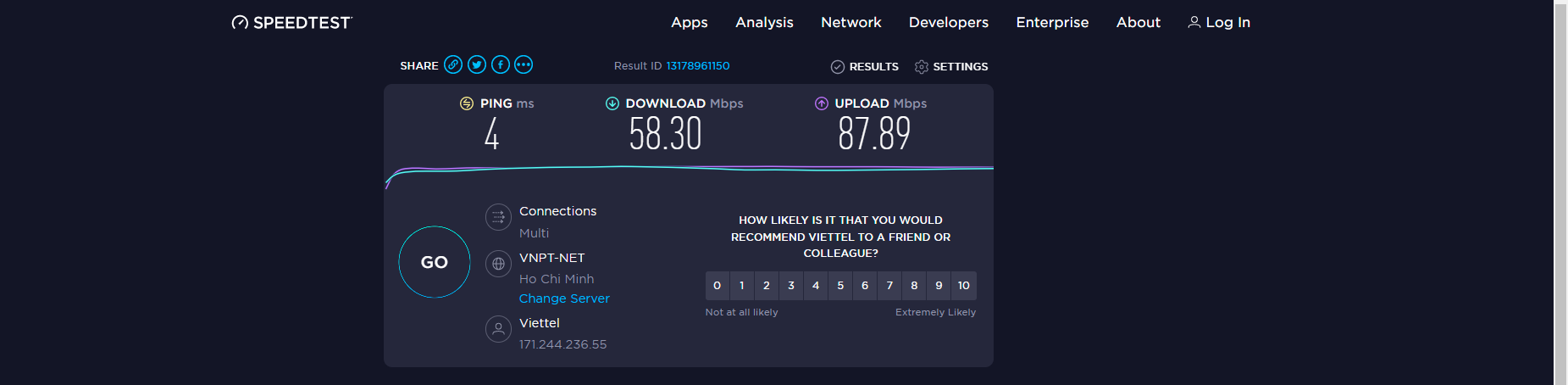The image size is (1568, 385).
Task: Copy the result link via share icon
Action: pos(453,64)
